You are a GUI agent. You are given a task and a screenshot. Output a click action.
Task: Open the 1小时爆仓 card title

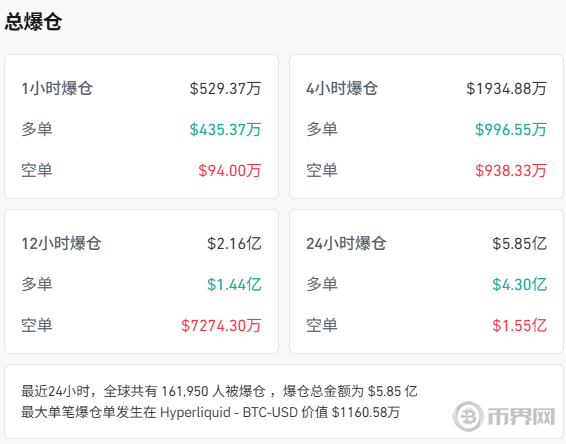[x=57, y=88]
